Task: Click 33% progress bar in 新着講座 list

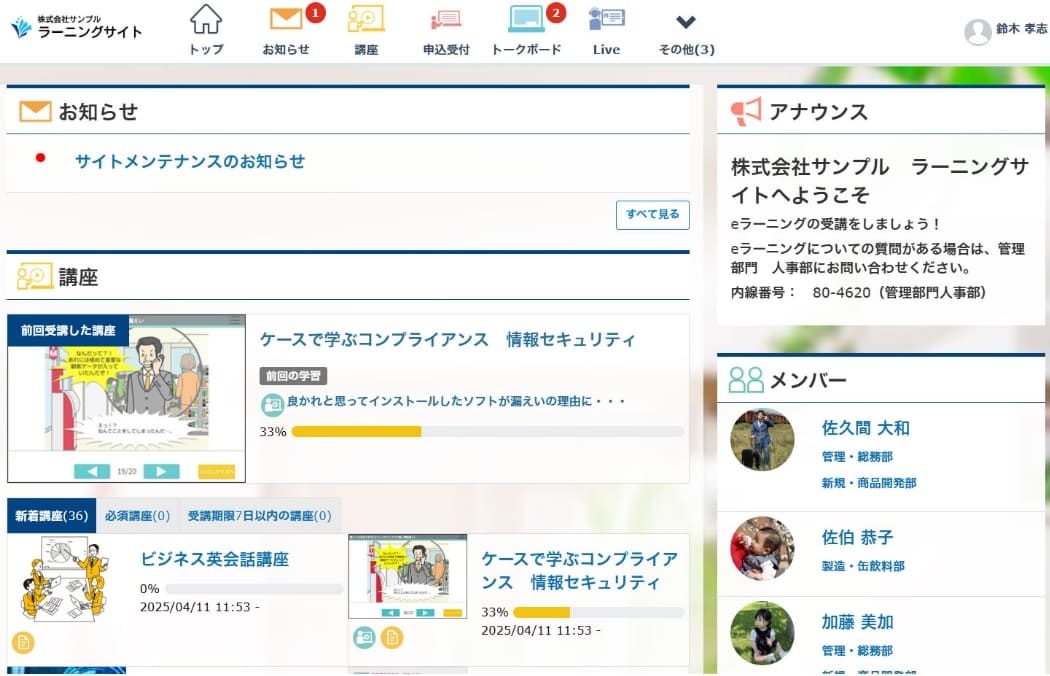Action: 598,612
